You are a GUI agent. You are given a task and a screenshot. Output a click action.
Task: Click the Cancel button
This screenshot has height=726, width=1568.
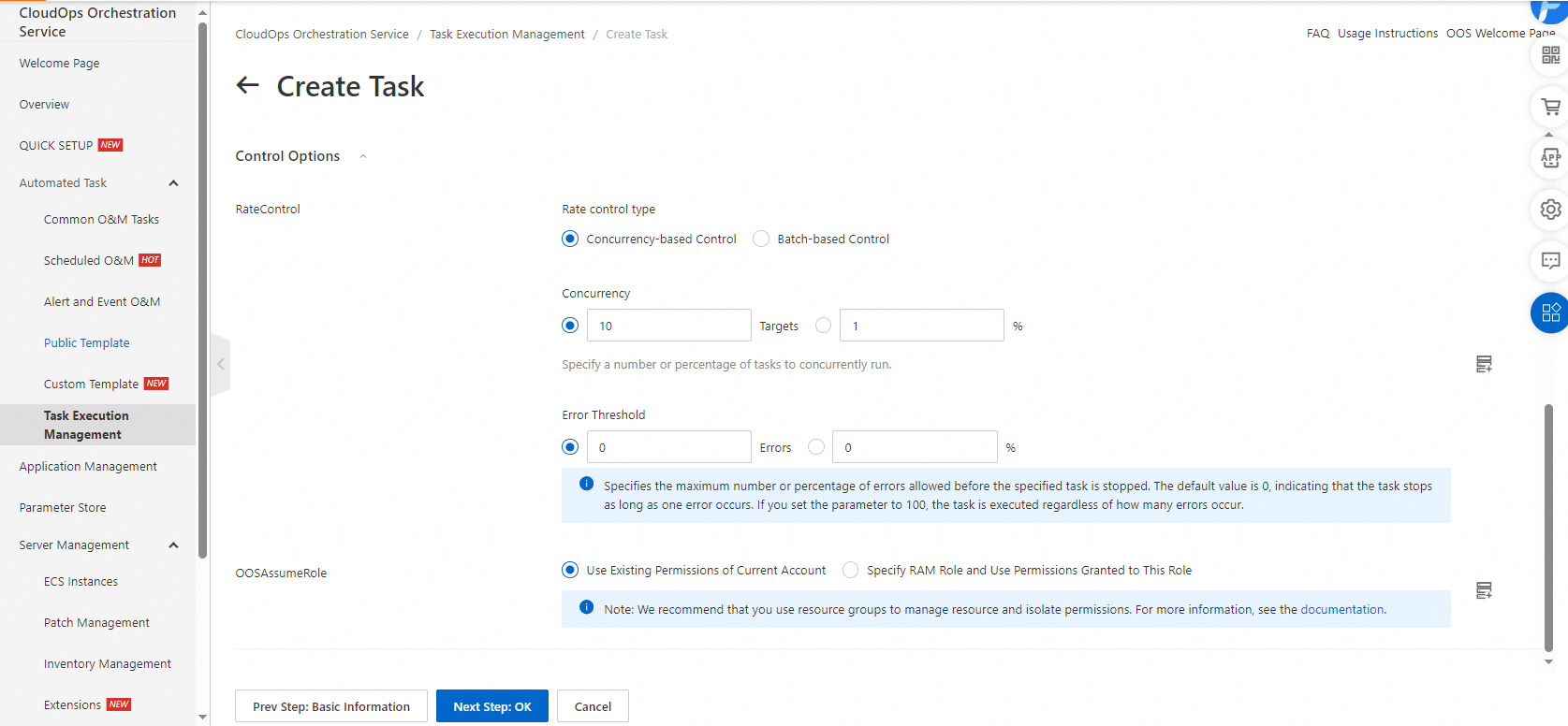(593, 706)
